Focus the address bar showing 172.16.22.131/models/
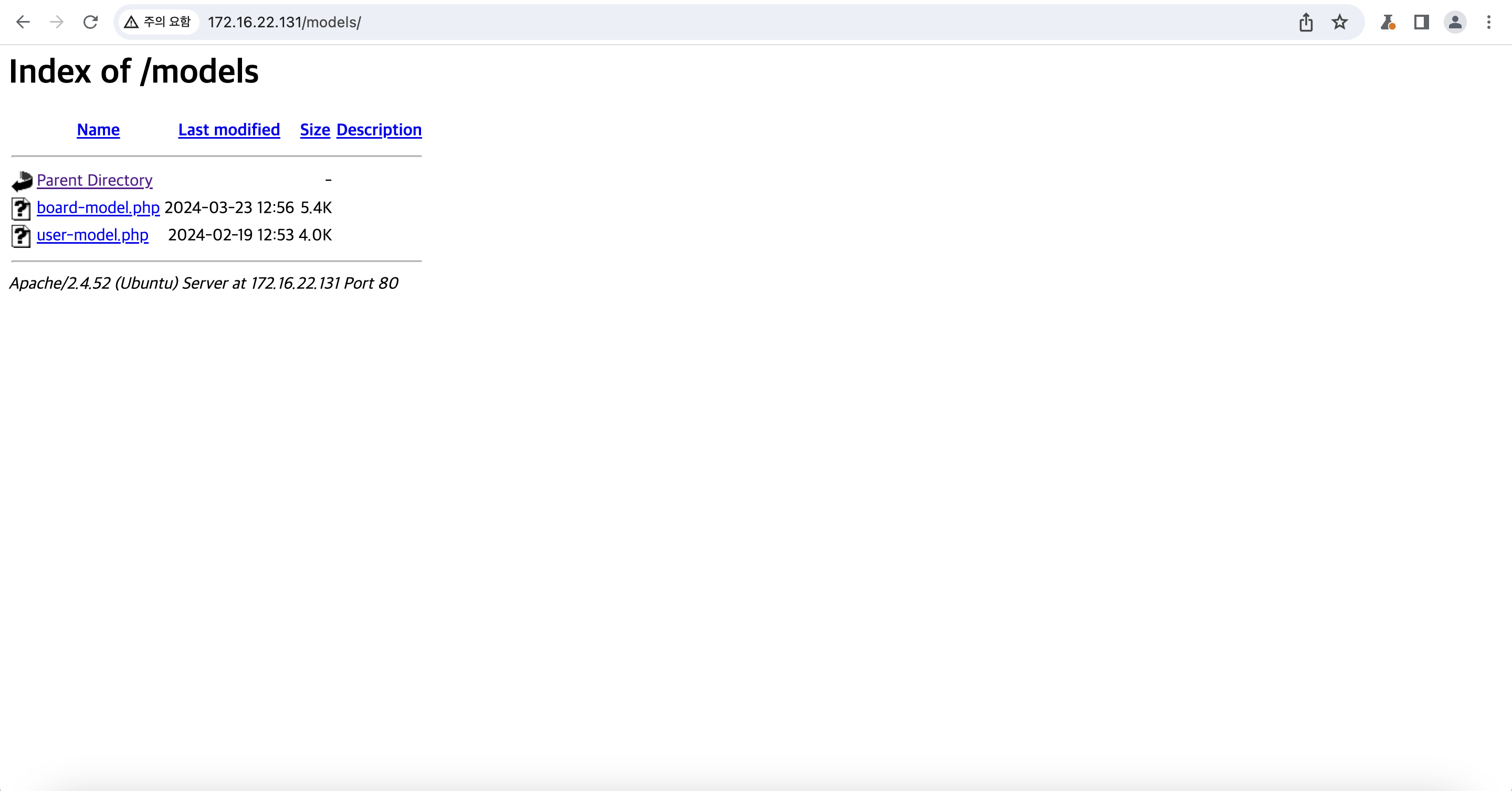Image resolution: width=1512 pixels, height=791 pixels. 740,22
